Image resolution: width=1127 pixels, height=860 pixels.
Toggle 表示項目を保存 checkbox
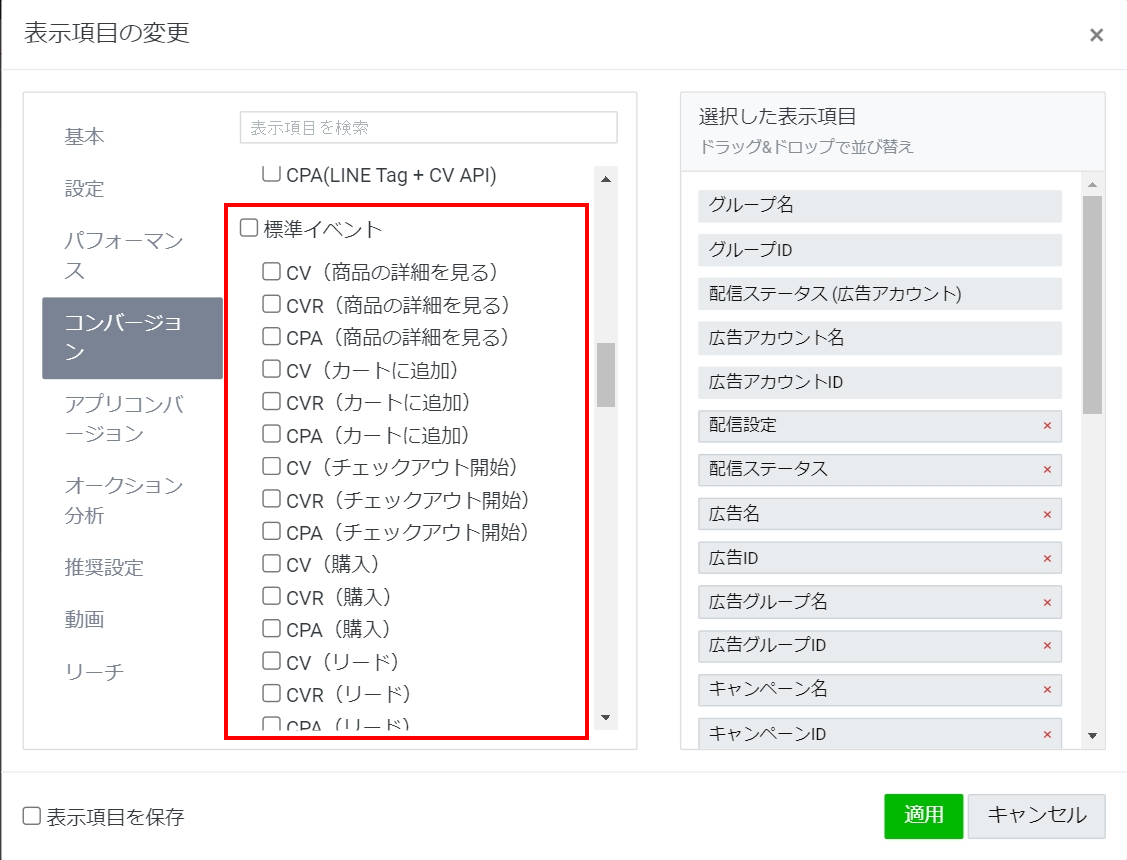click(x=32, y=817)
